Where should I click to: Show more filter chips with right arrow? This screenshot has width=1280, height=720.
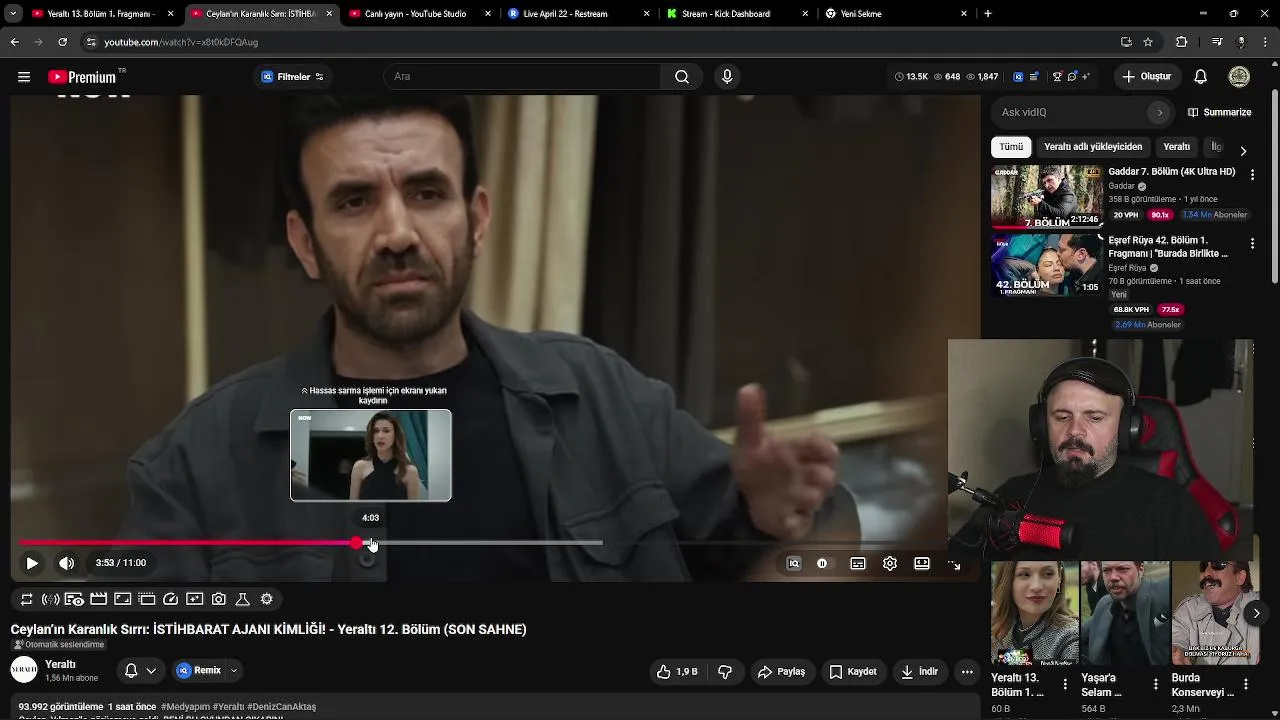click(1243, 151)
